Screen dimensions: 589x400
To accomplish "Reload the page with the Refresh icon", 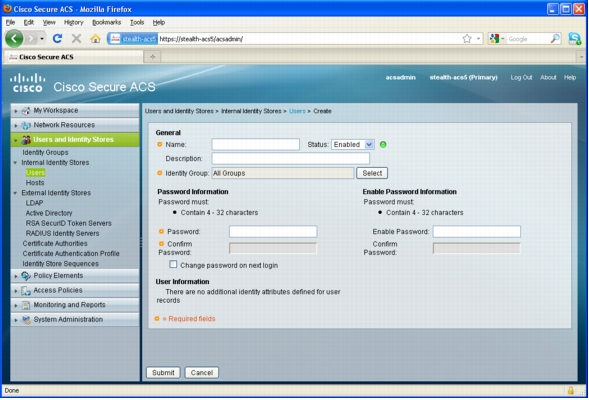I will pyautogui.click(x=57, y=38).
